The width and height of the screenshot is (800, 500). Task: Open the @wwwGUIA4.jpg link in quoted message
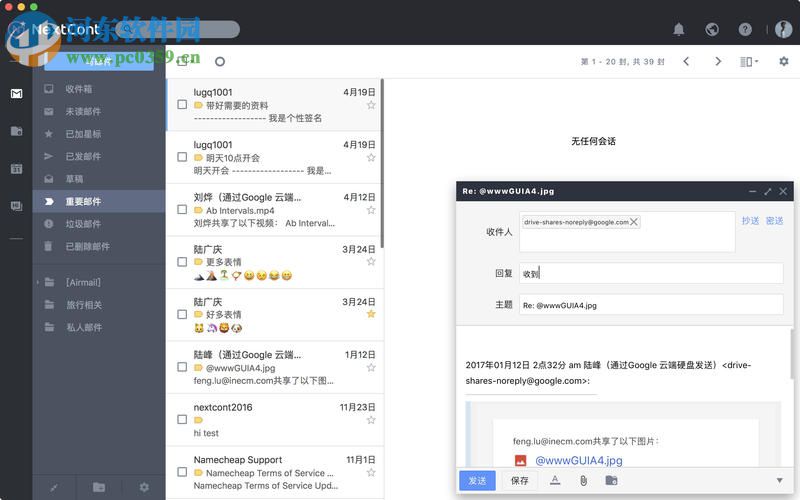click(579, 460)
